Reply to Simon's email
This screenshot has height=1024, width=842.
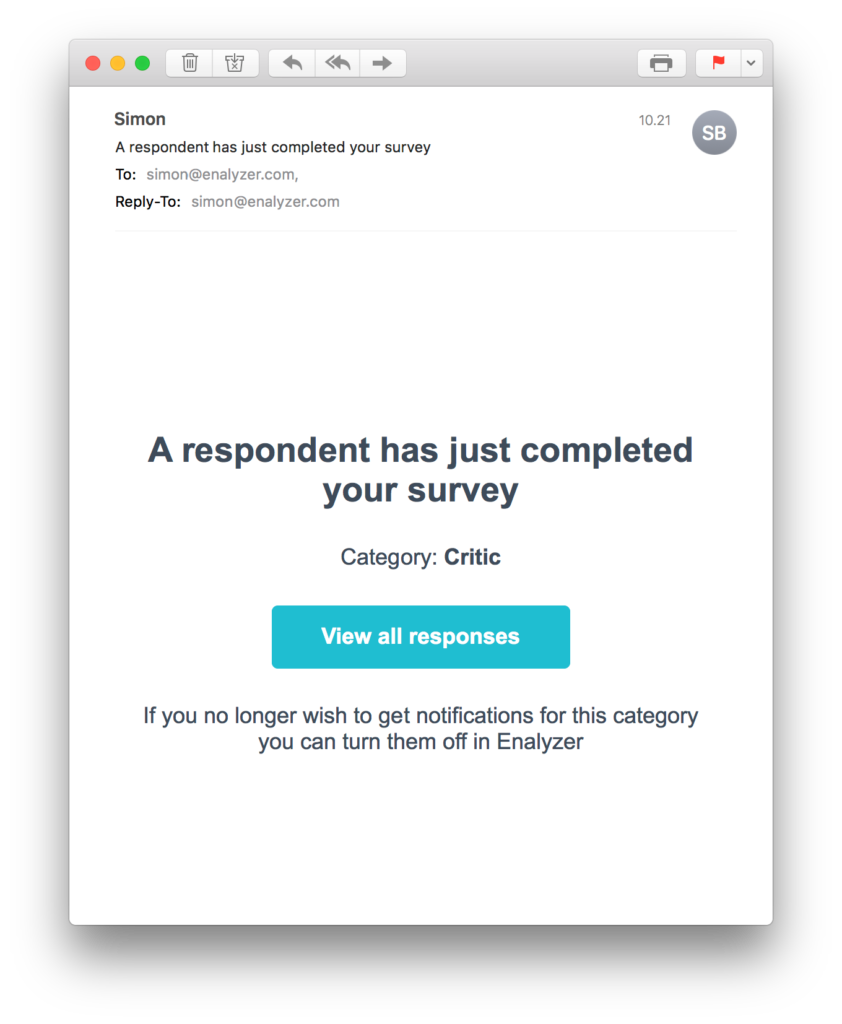point(291,62)
